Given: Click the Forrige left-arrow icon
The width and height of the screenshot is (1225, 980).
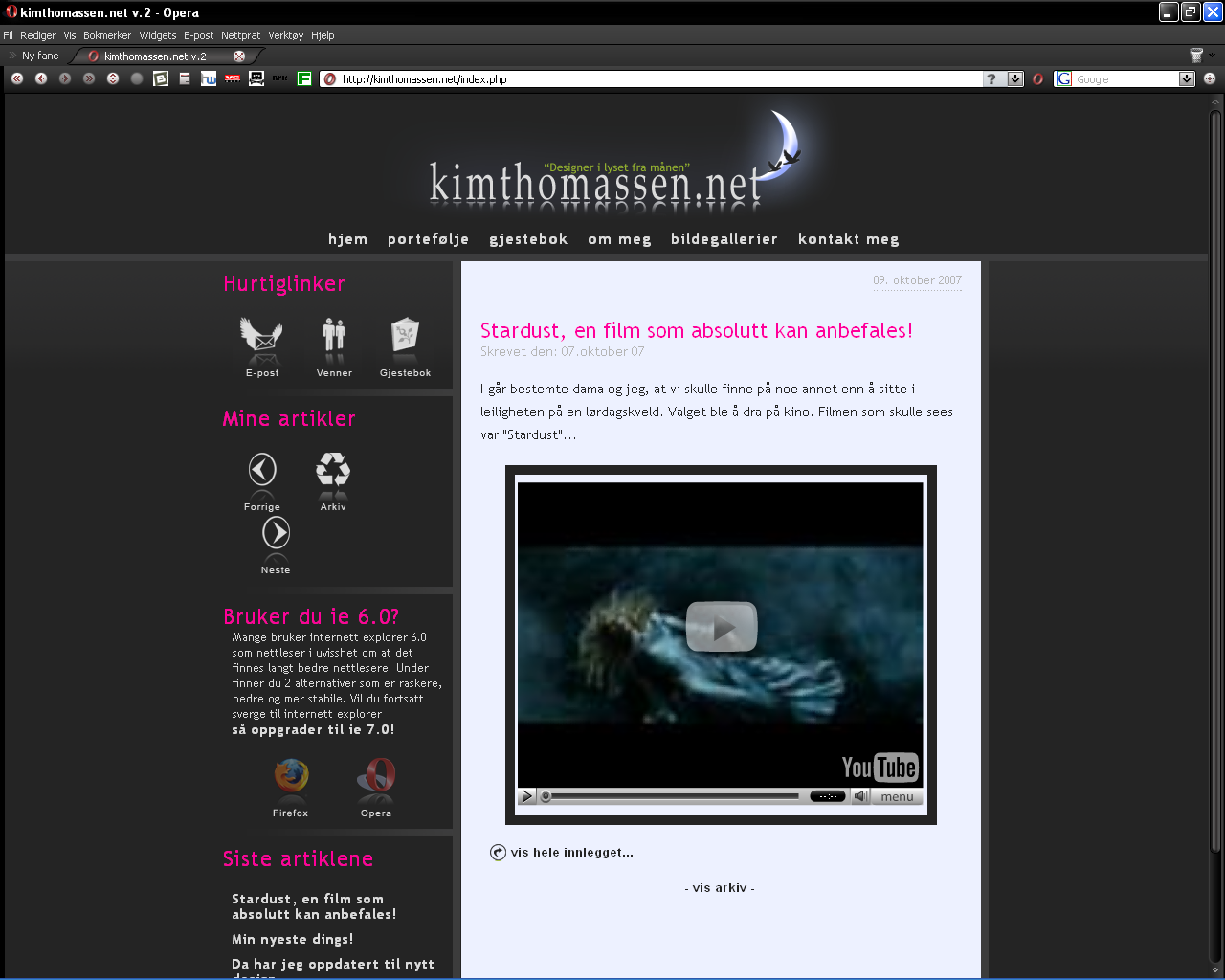Looking at the screenshot, I should click(262, 470).
